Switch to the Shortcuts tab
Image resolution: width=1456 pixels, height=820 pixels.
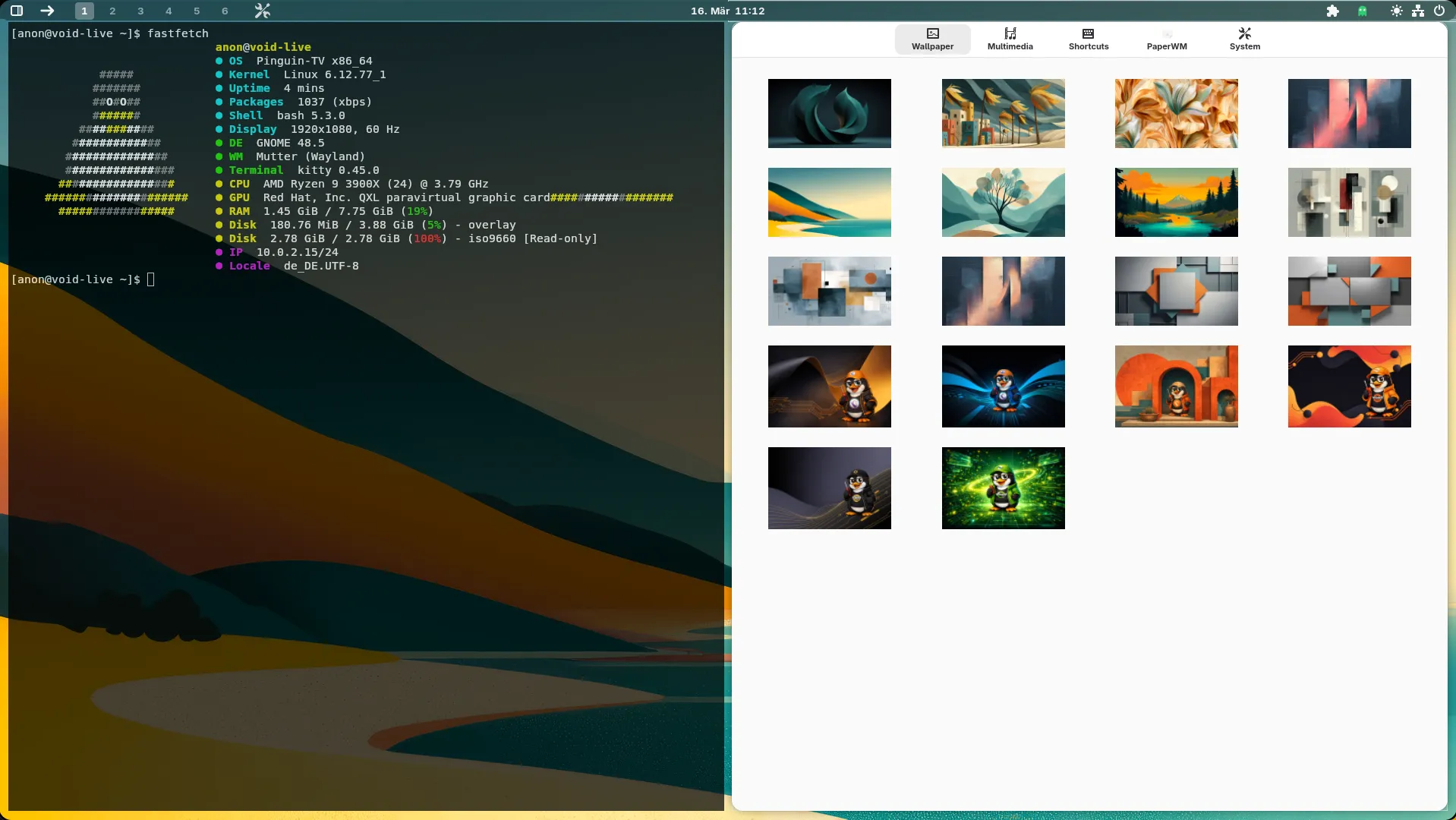(x=1088, y=39)
